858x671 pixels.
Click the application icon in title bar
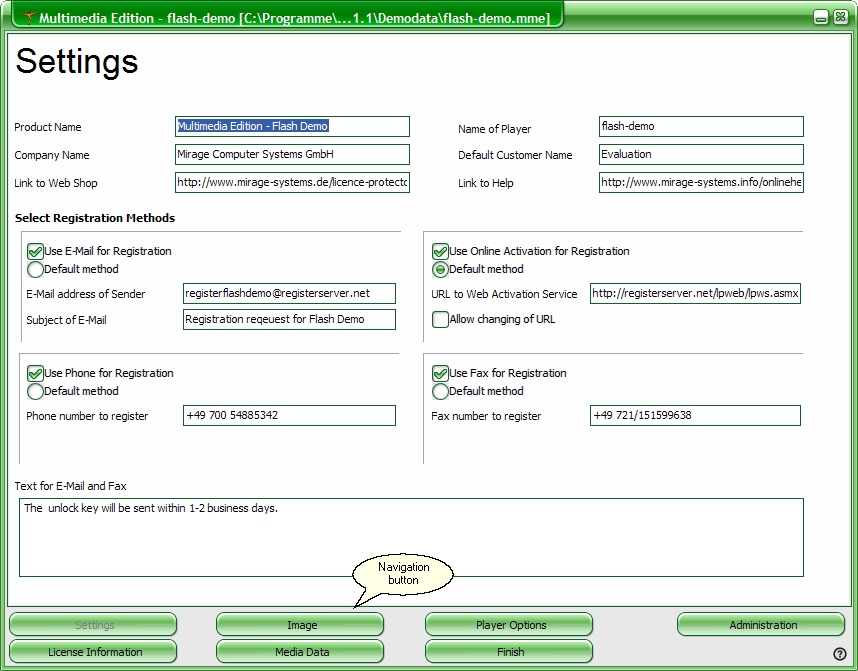click(29, 18)
